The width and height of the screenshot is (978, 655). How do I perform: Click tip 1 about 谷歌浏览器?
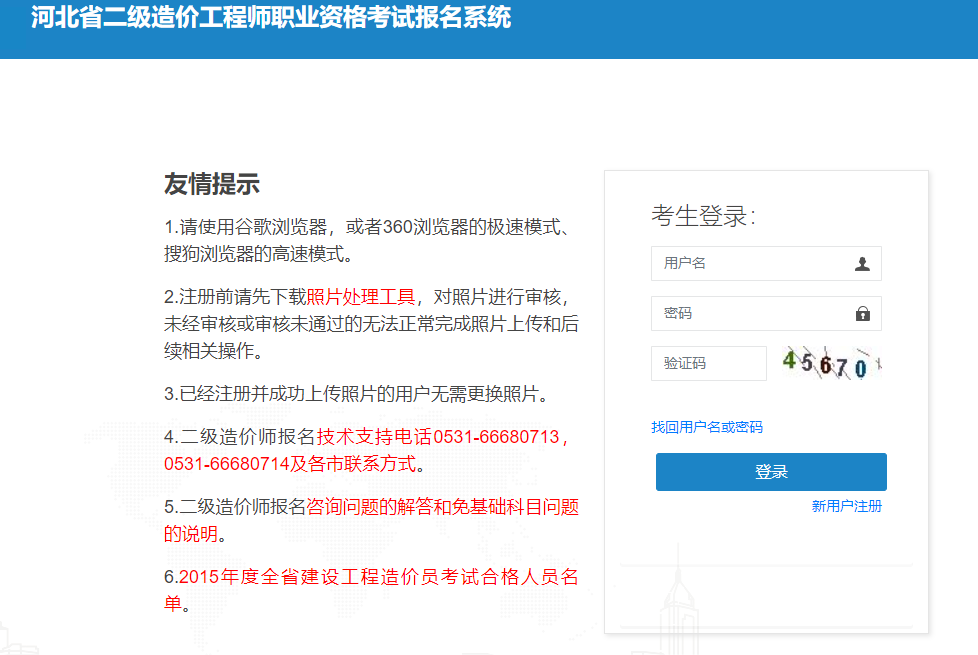coord(368,240)
